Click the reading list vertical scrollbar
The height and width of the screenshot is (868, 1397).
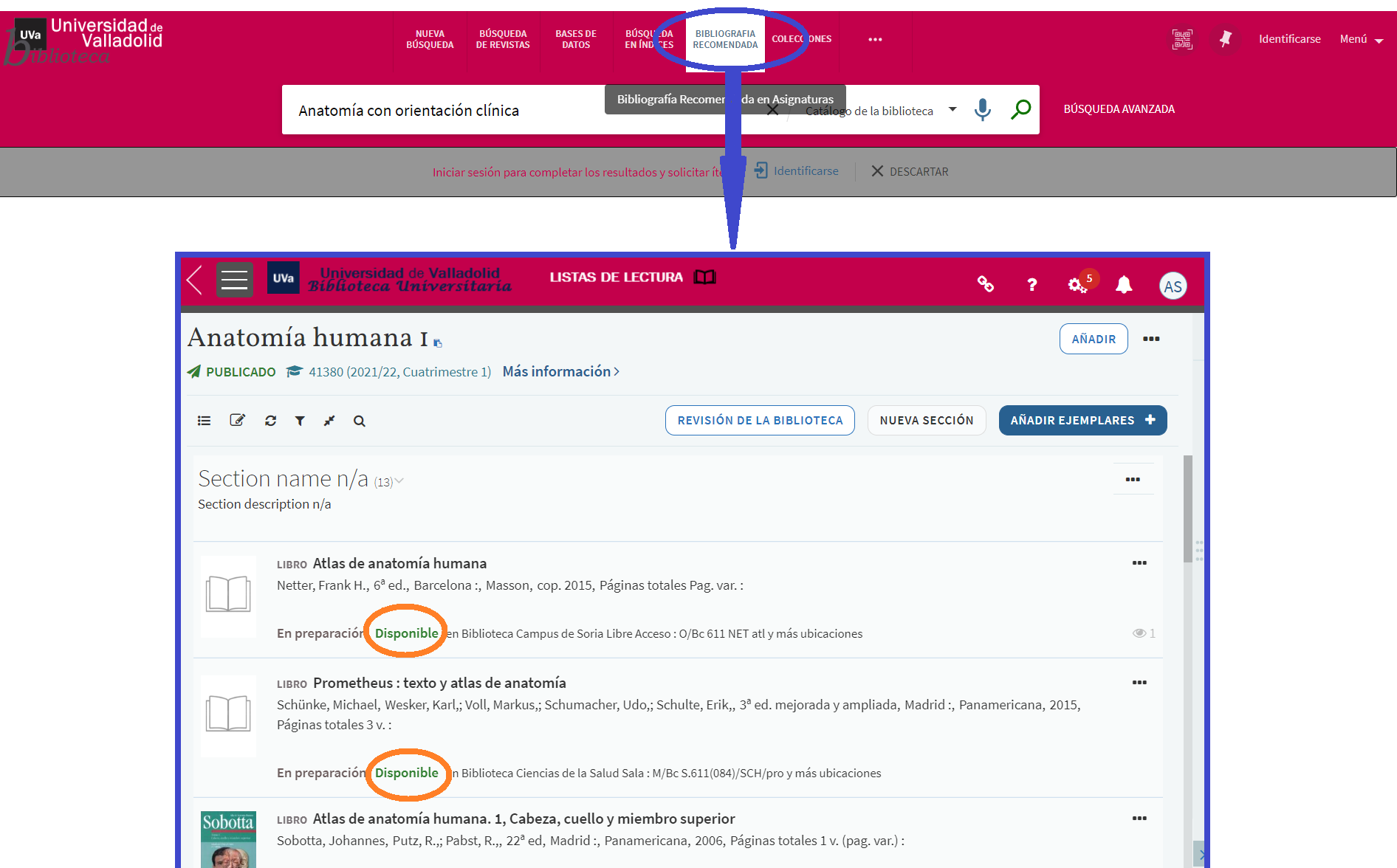pyautogui.click(x=1187, y=509)
